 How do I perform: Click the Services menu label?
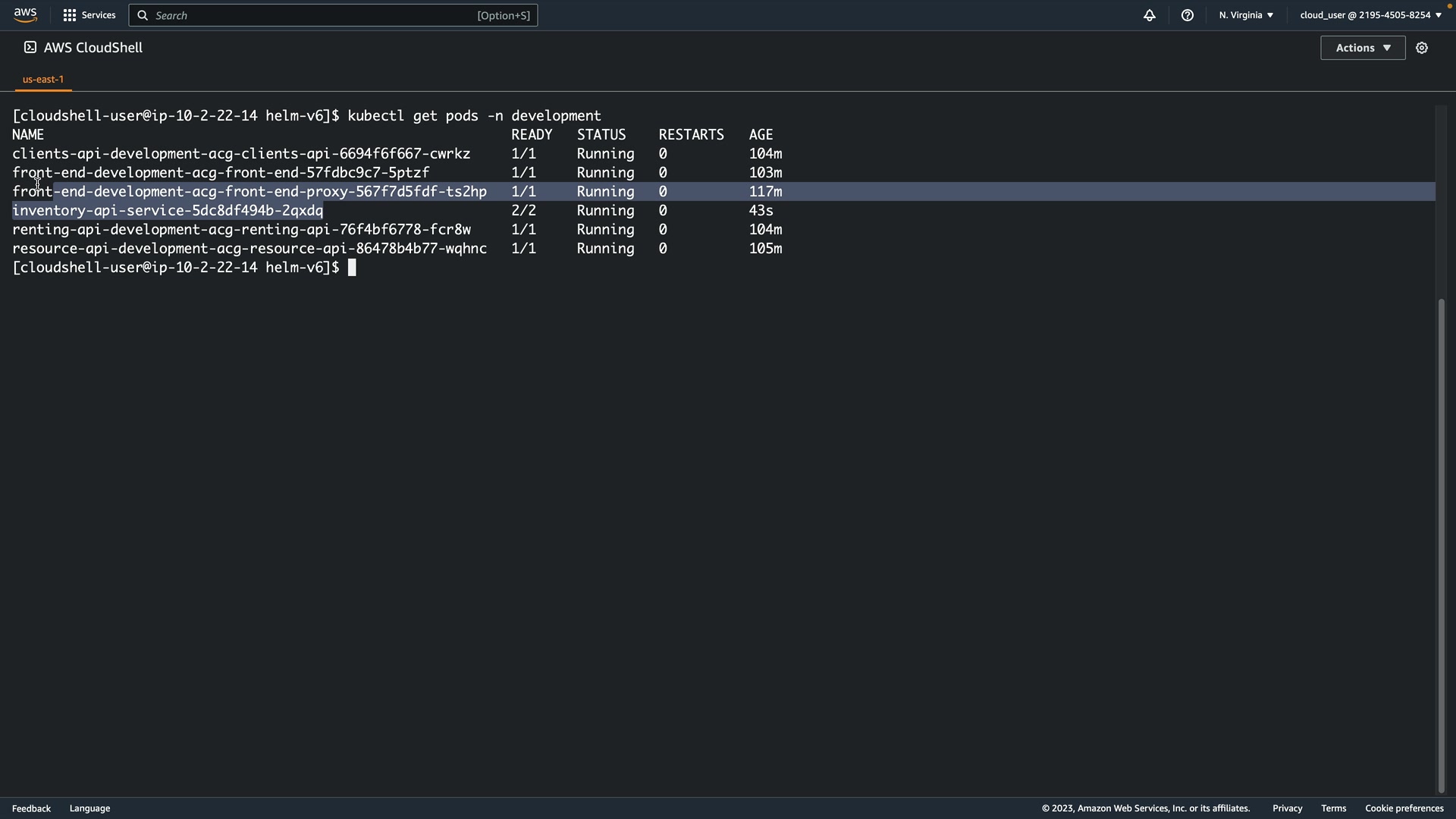(99, 15)
